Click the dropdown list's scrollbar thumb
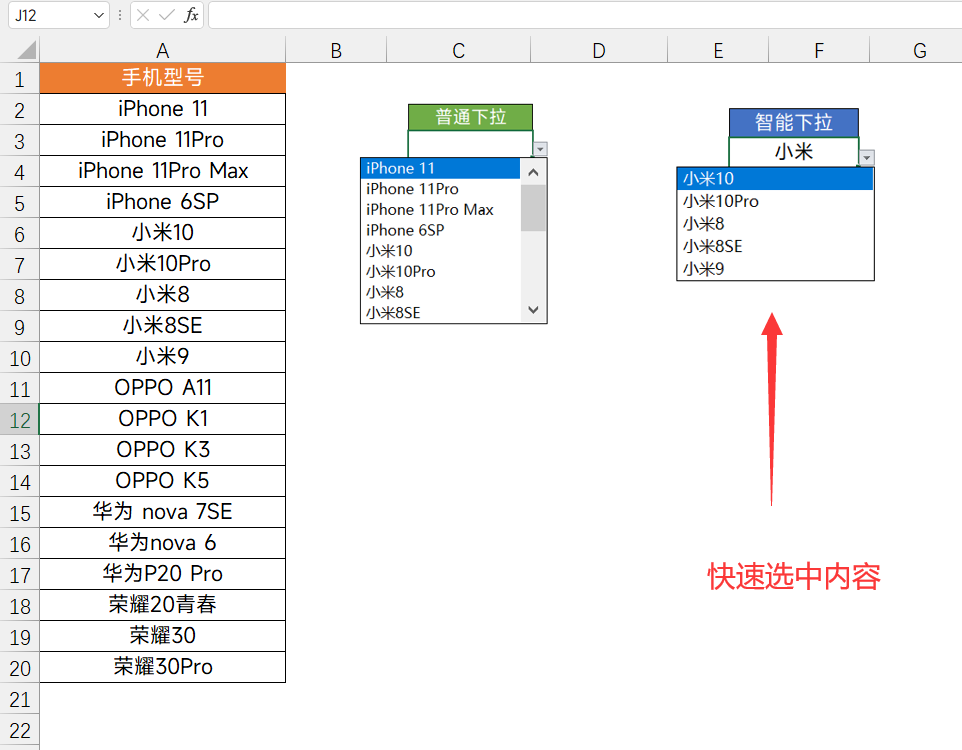The height and width of the screenshot is (750, 962). (534, 207)
